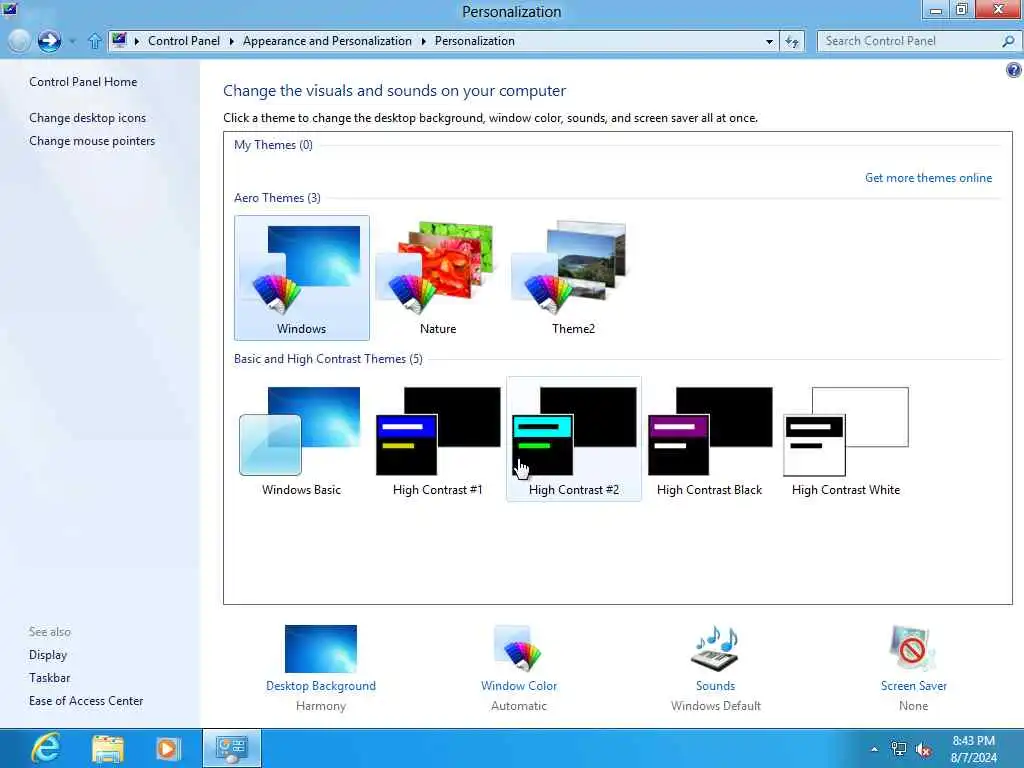Screen dimensions: 1024x768
Task: Open Get more themes online link
Action: point(928,178)
